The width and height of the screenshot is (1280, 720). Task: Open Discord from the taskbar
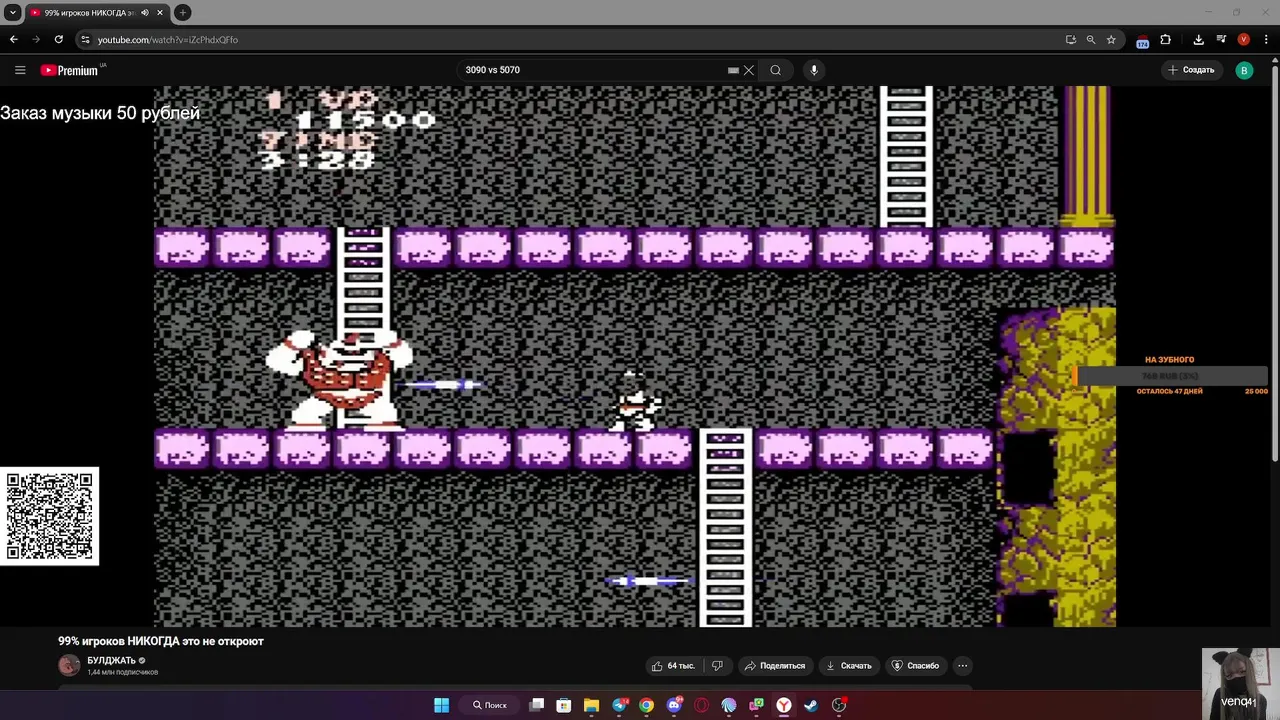click(x=674, y=705)
